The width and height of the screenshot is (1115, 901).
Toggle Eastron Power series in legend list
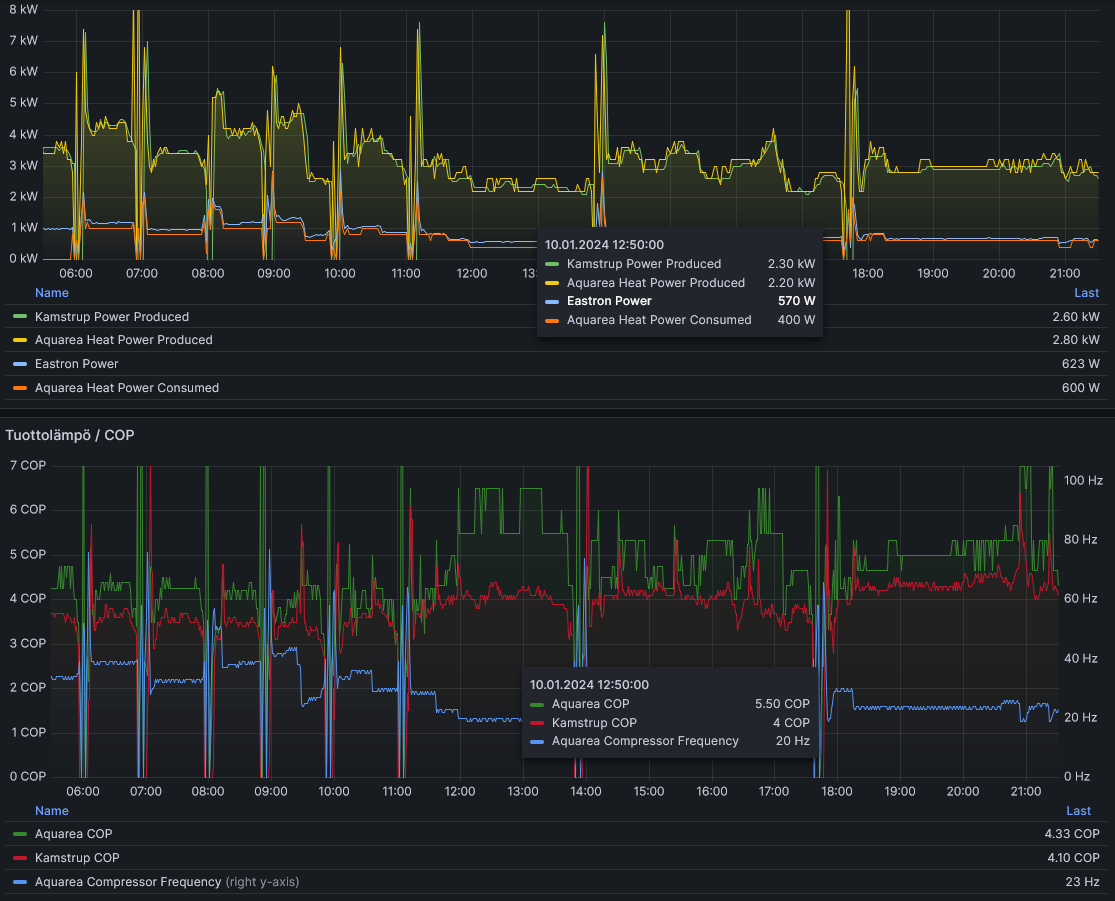point(76,364)
